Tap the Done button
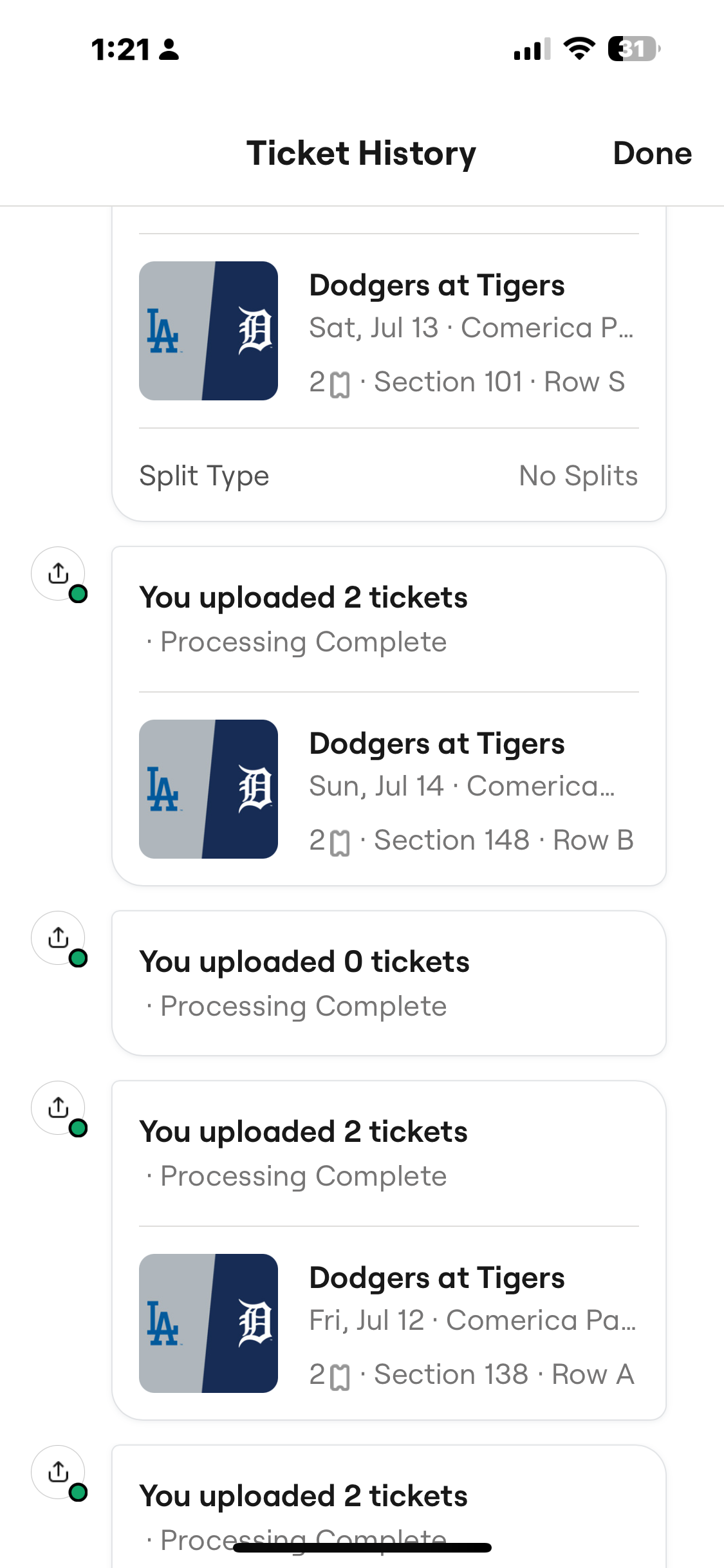The image size is (724, 1568). pyautogui.click(x=652, y=153)
